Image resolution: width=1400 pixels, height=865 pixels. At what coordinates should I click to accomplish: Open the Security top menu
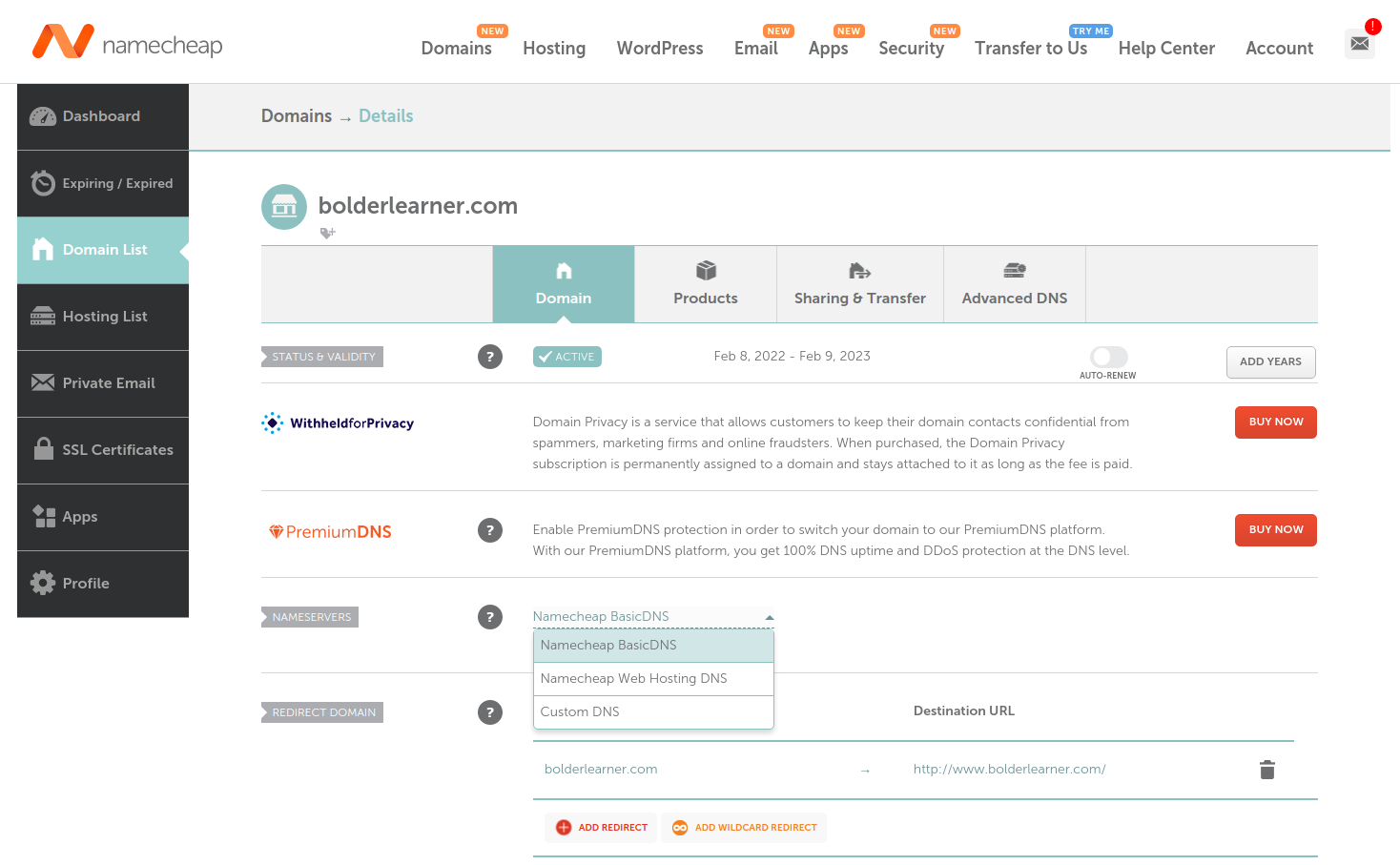[x=912, y=49]
